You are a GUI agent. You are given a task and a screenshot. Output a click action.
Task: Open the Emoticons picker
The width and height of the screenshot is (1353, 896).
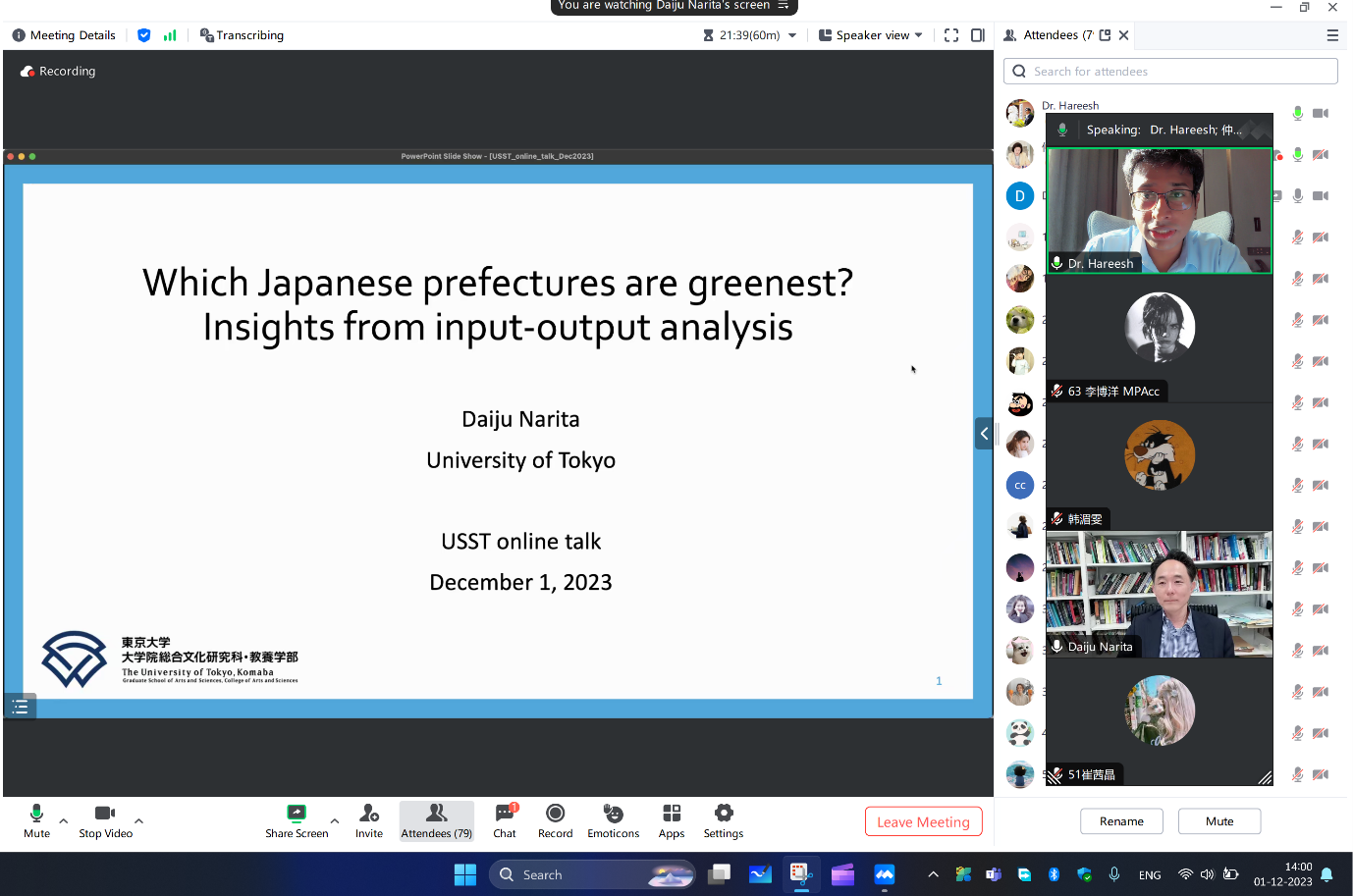pos(613,820)
